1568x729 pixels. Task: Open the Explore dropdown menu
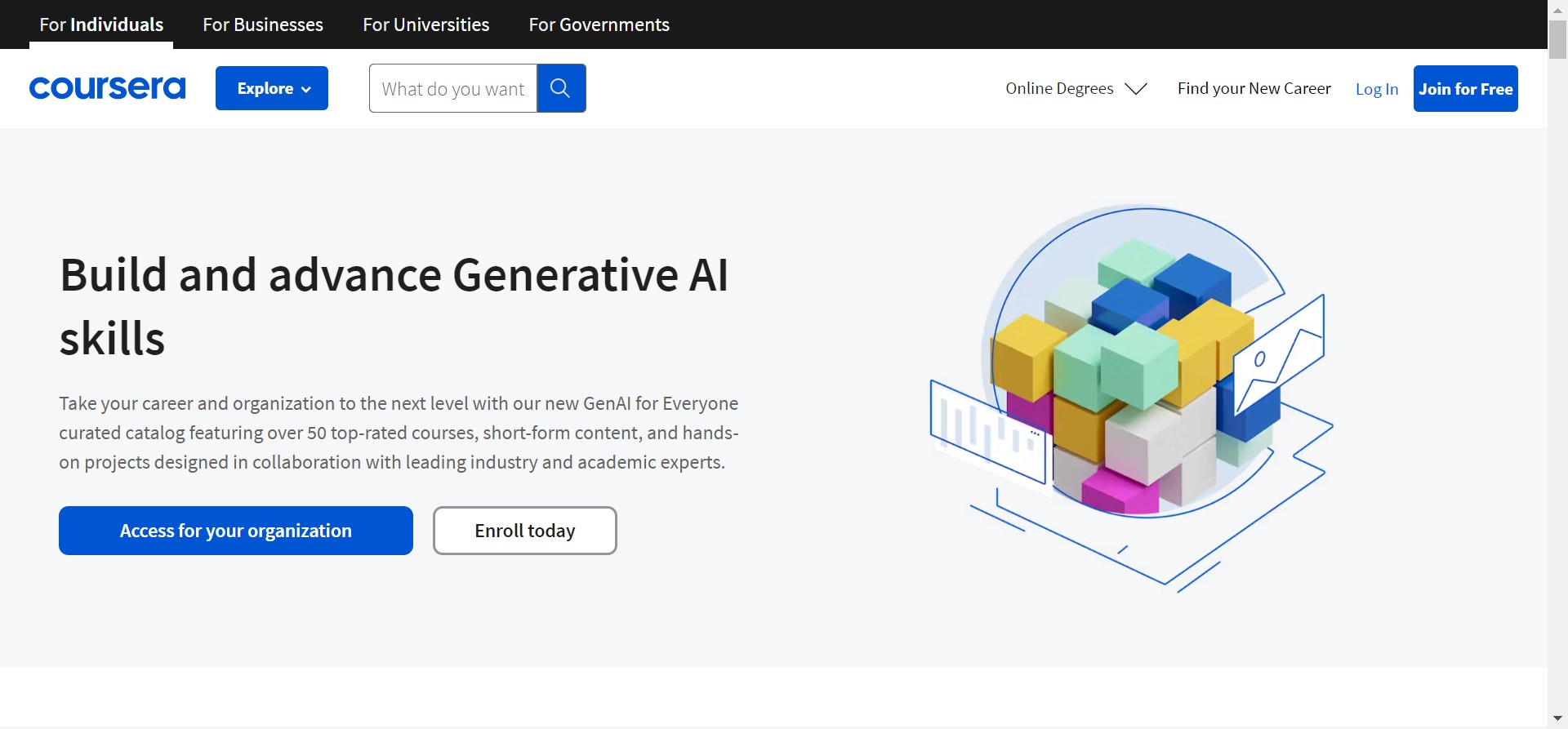click(271, 88)
